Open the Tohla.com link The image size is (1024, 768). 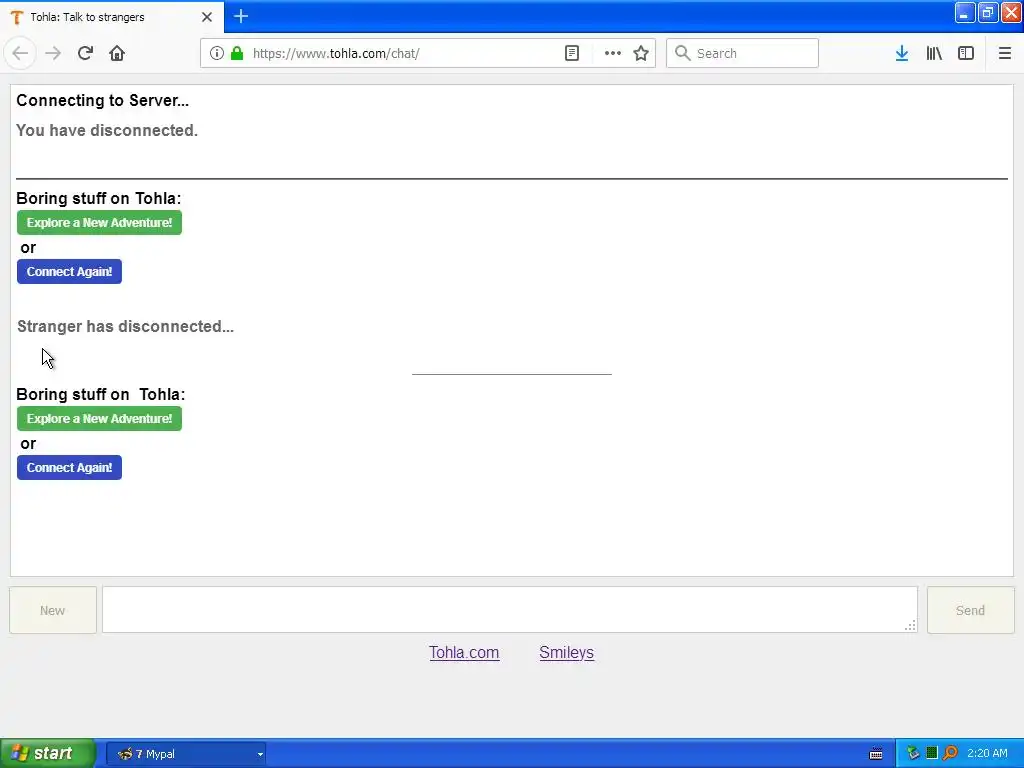(464, 652)
